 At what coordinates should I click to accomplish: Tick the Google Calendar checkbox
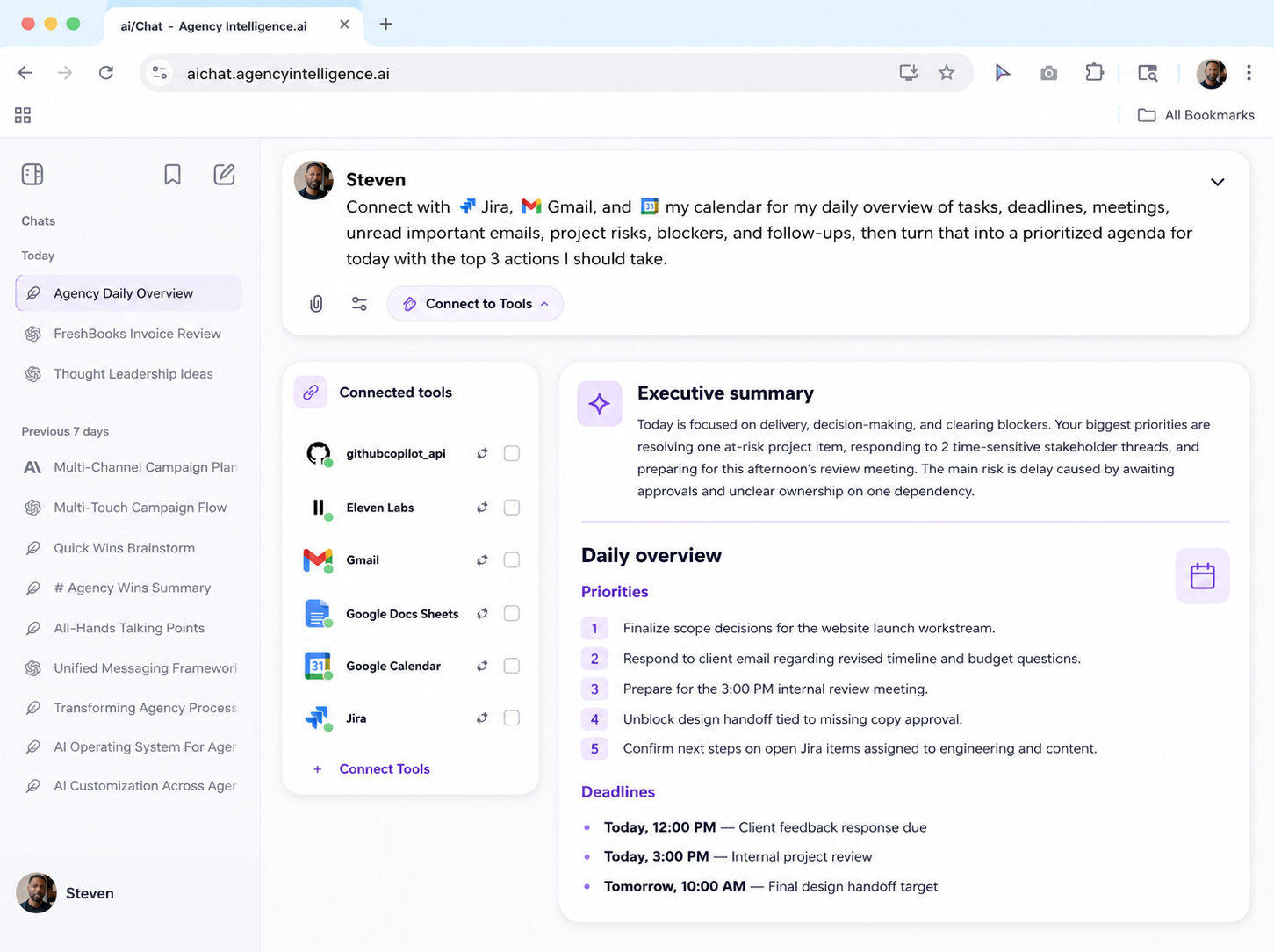click(512, 667)
